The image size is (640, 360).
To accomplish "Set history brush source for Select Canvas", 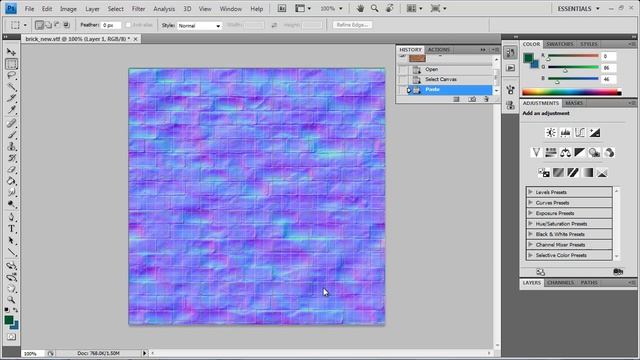I will [403, 79].
